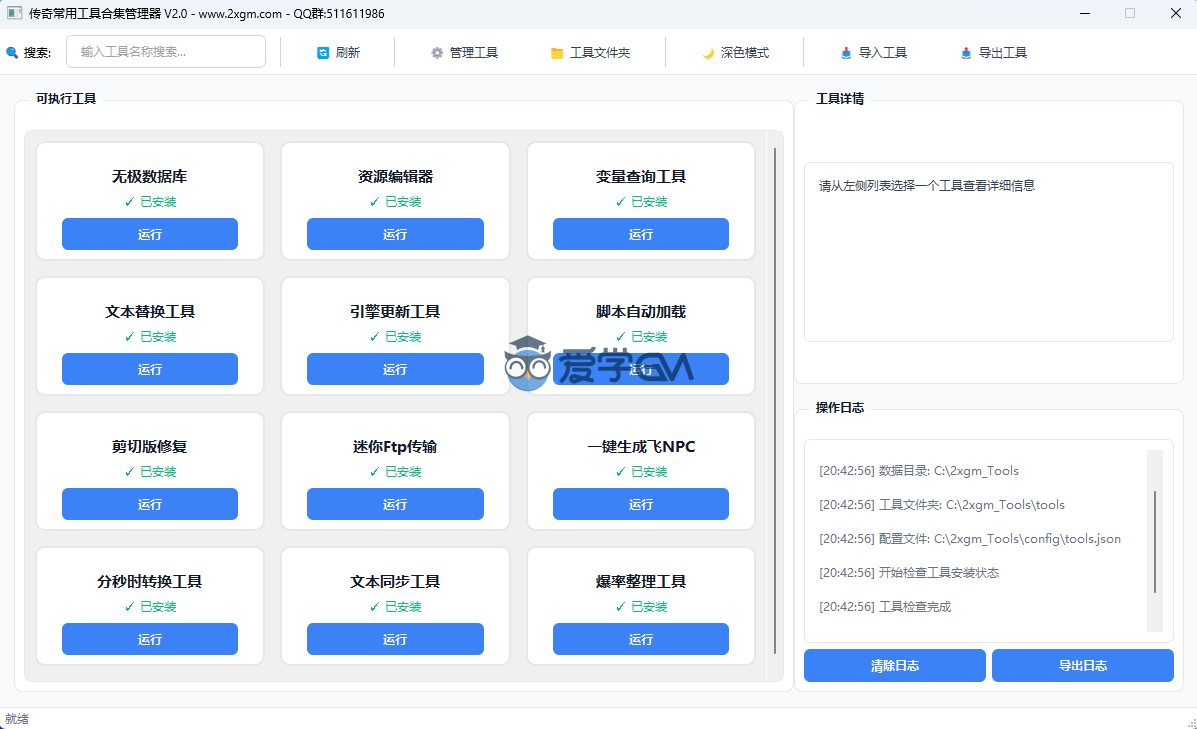
Task: Click the tool list vertical scrollbar
Action: (774, 400)
